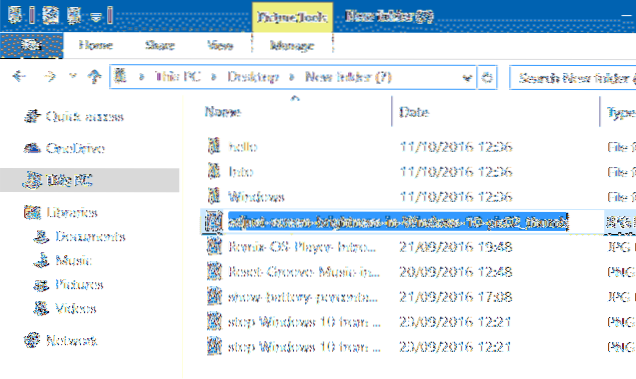Screen dimensions: 636x379
Task: Open Libraries in the sidebar
Action: point(72,212)
